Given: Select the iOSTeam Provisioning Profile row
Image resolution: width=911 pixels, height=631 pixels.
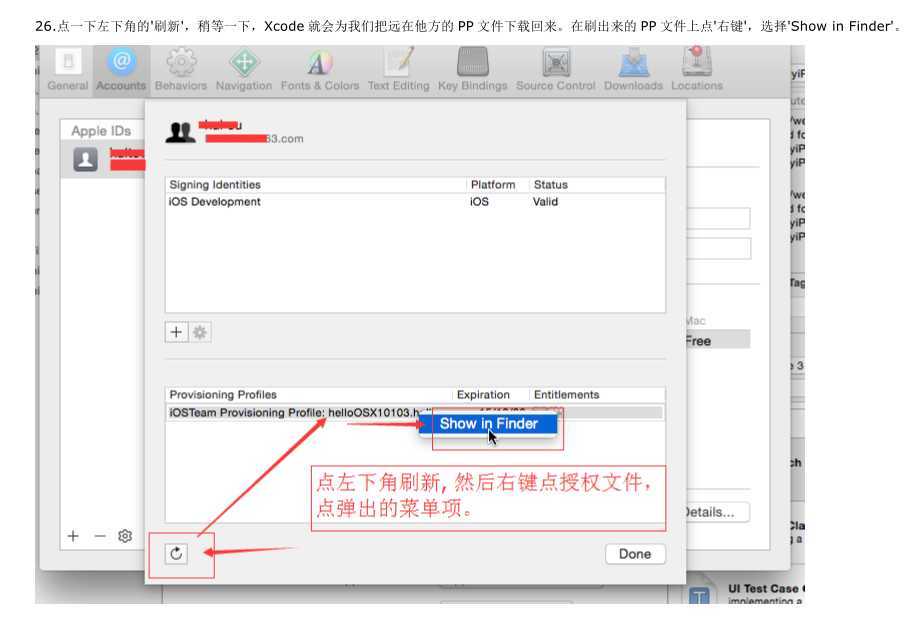Looking at the screenshot, I should pyautogui.click(x=415, y=413).
